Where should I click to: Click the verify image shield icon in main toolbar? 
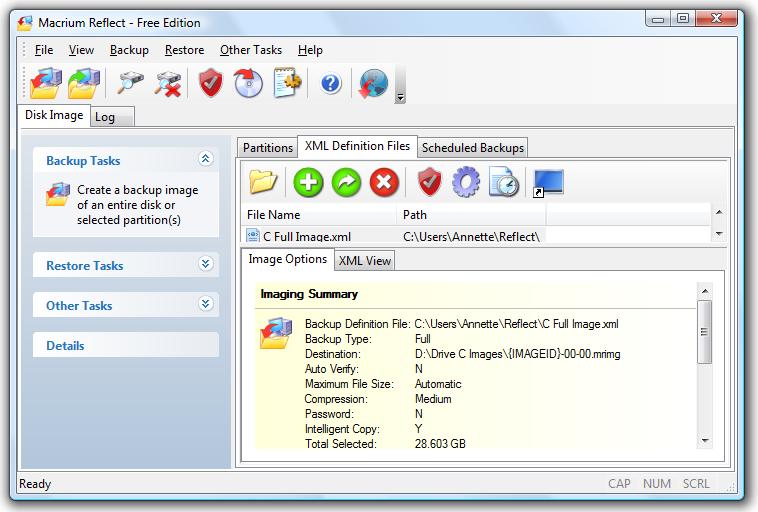pos(211,83)
